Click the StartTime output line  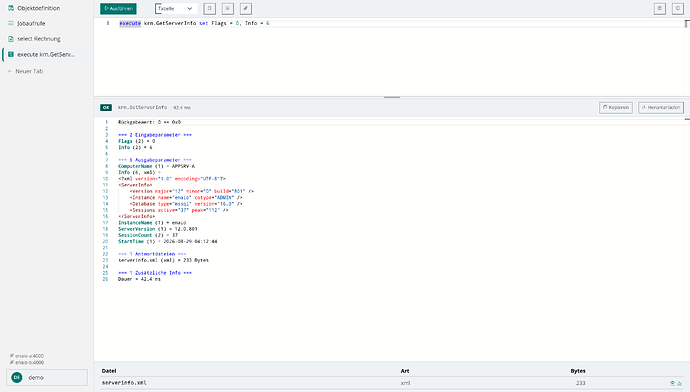(168, 241)
